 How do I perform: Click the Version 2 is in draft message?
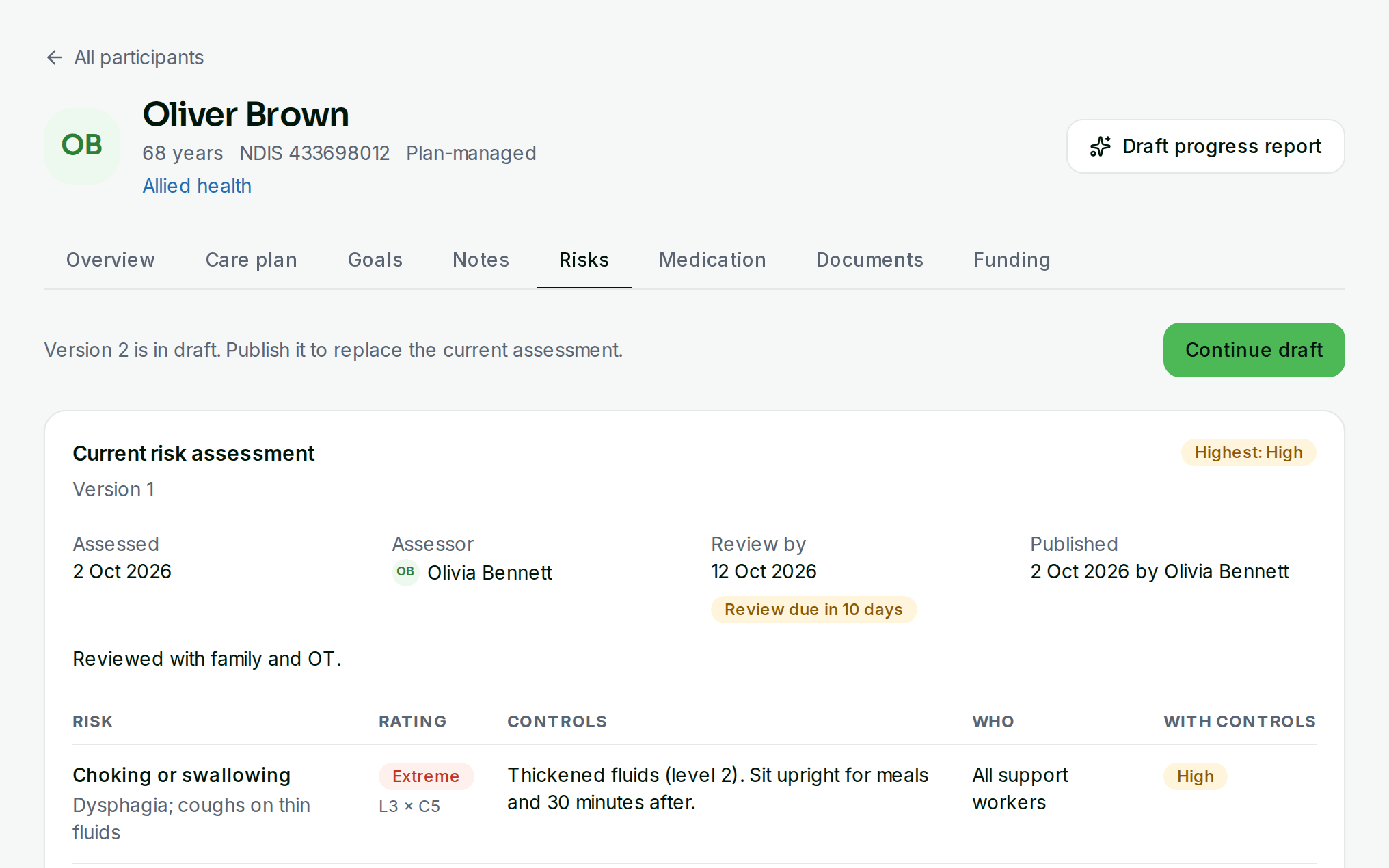[334, 350]
